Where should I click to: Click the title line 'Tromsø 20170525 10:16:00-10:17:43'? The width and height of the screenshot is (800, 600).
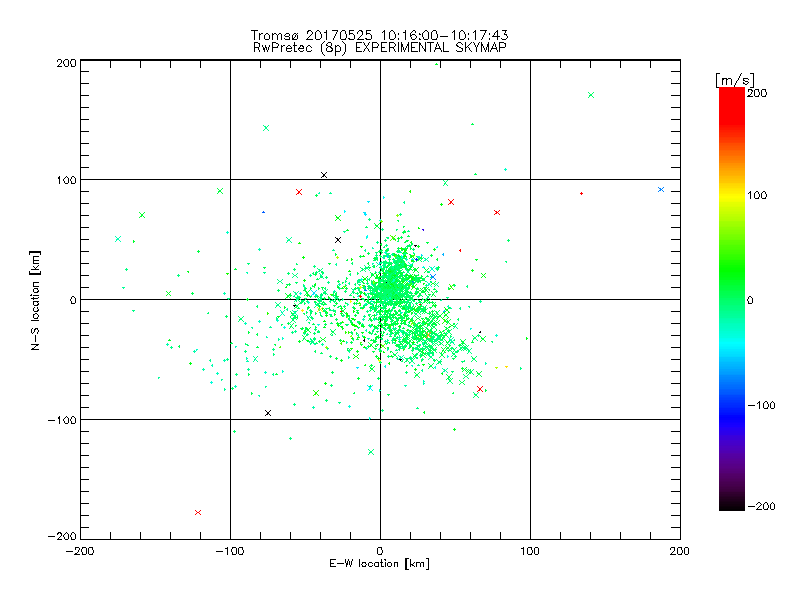coord(379,35)
